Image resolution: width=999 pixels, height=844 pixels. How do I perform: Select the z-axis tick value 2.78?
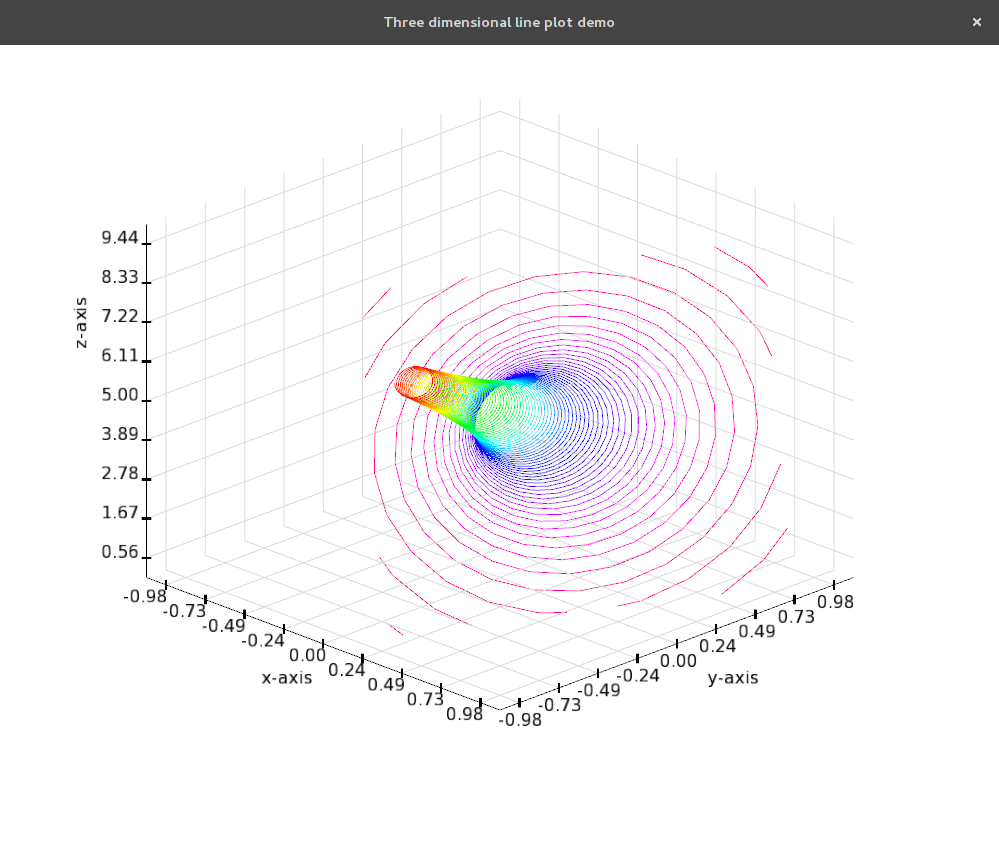[x=120, y=473]
